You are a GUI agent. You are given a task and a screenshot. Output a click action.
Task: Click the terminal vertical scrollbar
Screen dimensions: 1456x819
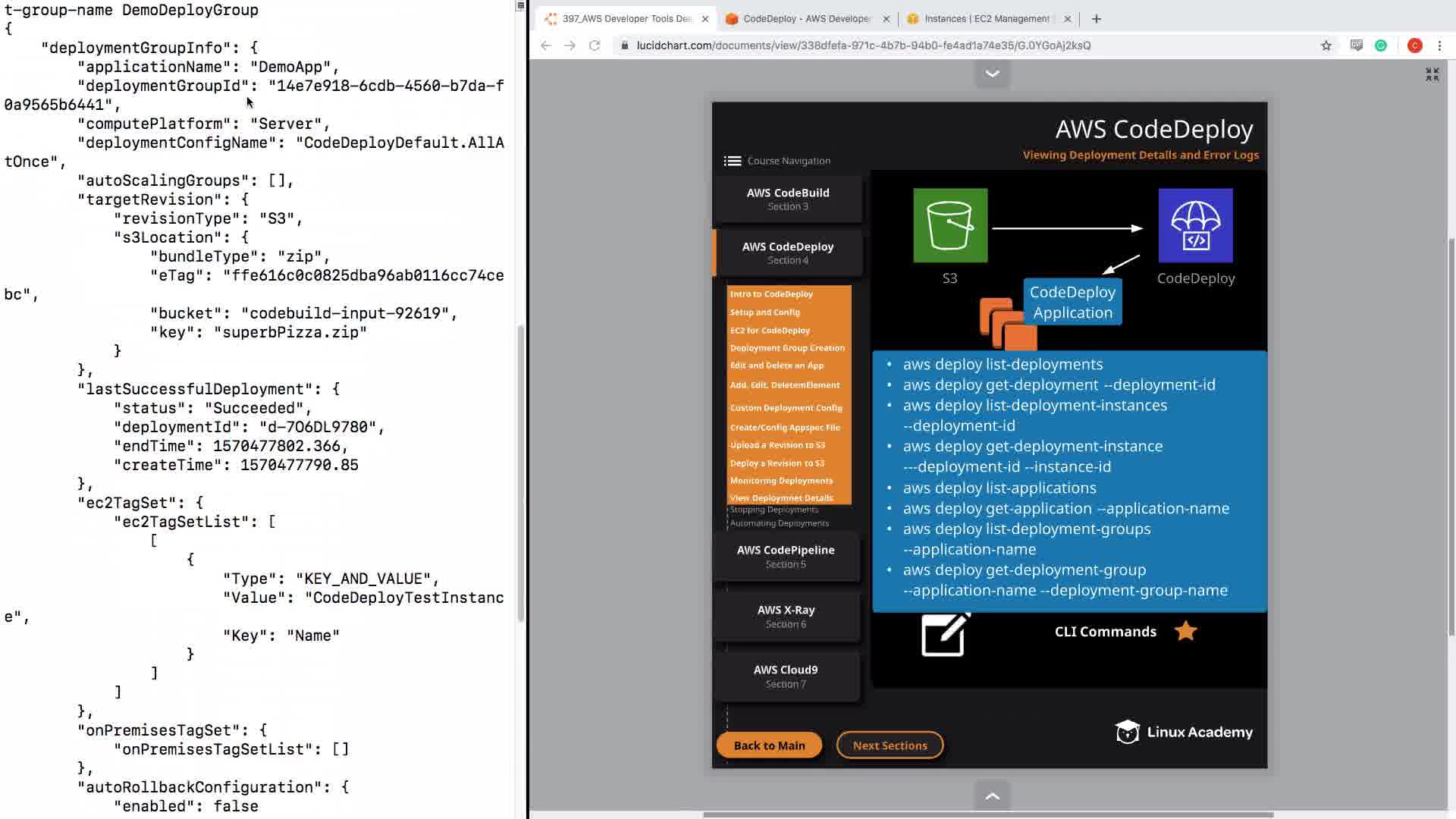click(520, 470)
